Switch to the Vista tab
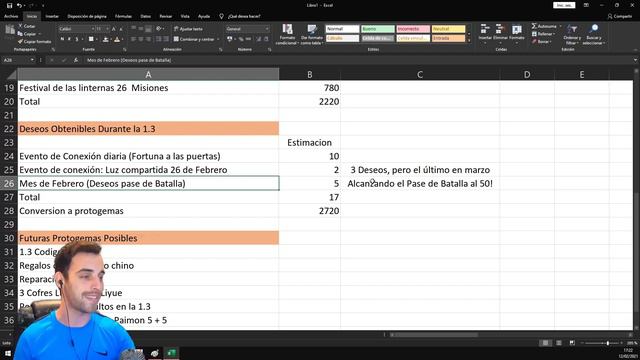The width and height of the screenshot is (640, 360). pyautogui.click(x=185, y=16)
